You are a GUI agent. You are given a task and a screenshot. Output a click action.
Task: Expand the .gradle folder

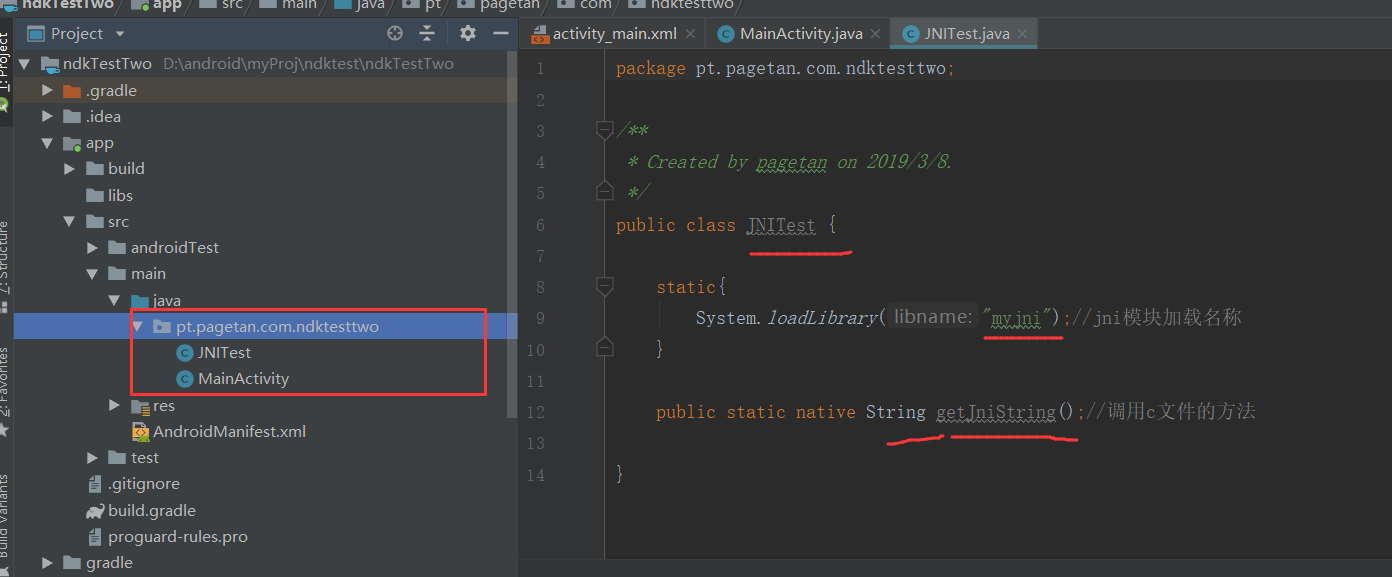47,90
